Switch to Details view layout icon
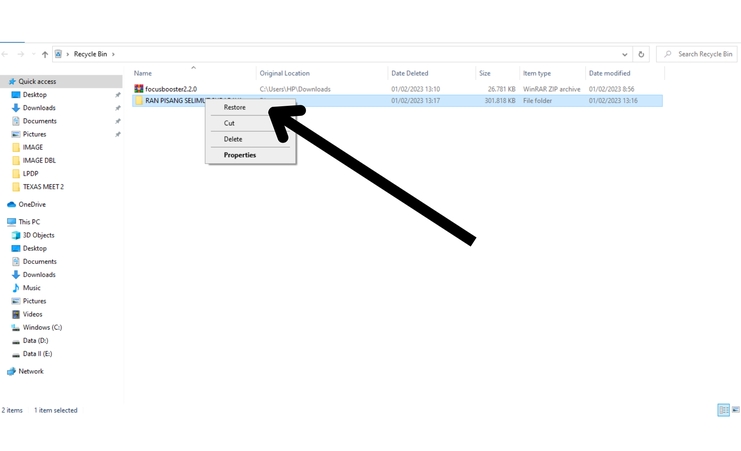Viewport: 741px width, 451px height. tap(723, 410)
